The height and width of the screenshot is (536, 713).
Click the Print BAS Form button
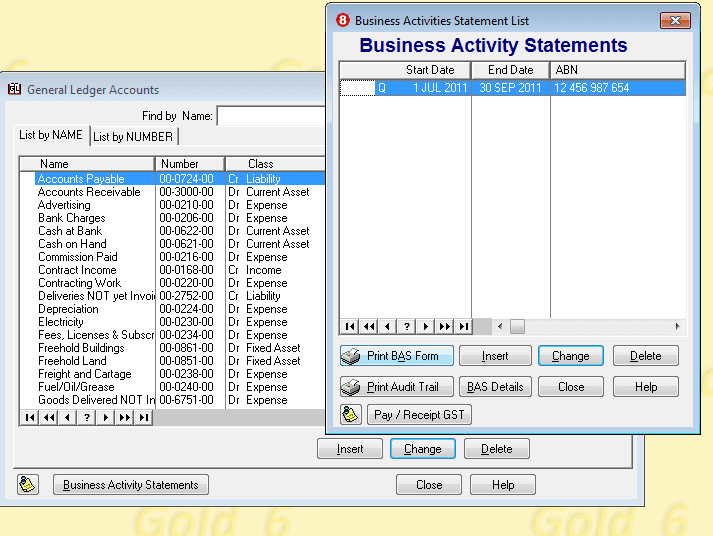coord(397,356)
